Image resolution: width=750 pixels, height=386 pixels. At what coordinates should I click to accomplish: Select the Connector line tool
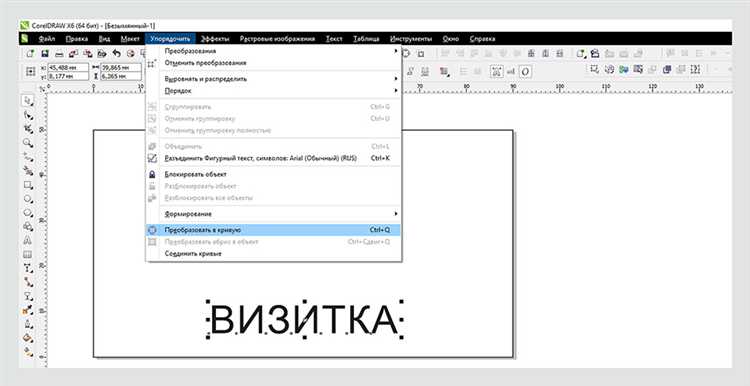tap(28, 282)
